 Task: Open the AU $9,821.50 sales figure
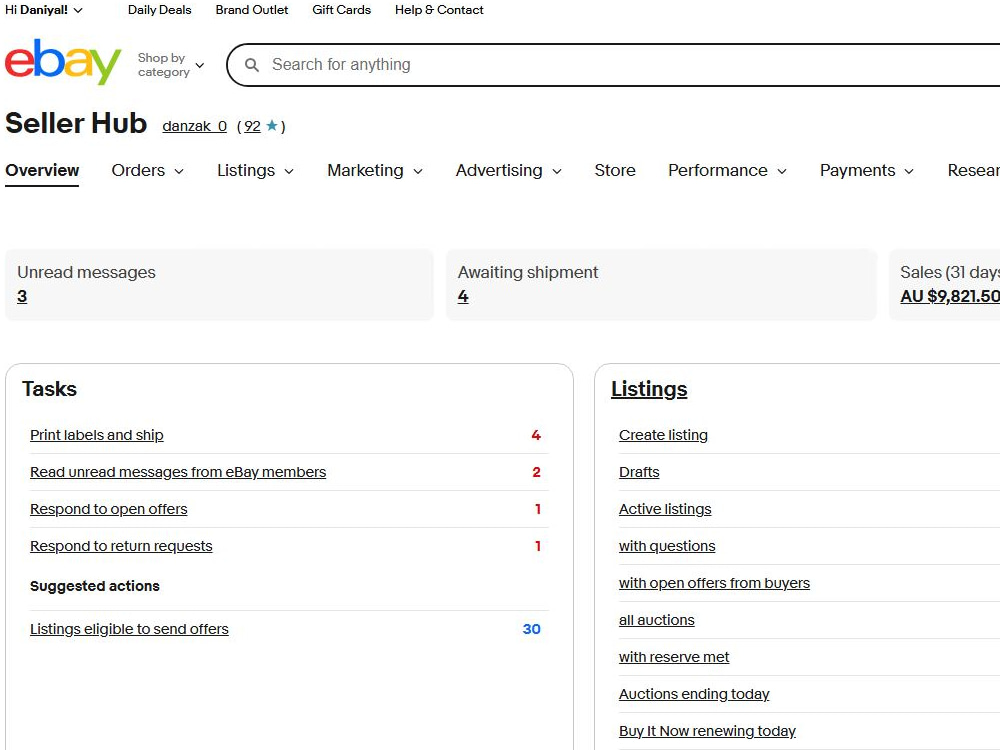(x=950, y=297)
